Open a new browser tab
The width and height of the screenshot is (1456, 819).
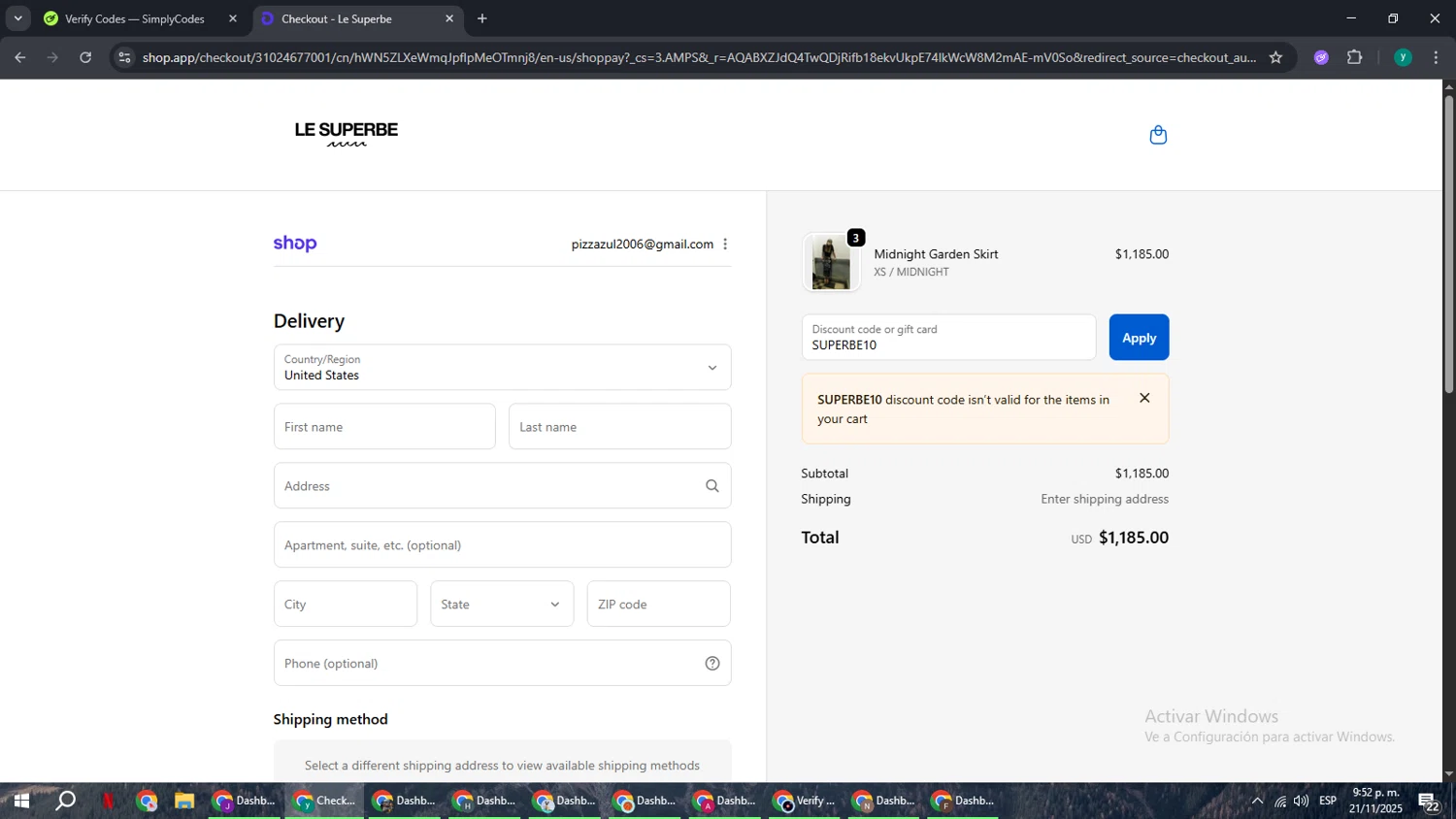click(482, 18)
